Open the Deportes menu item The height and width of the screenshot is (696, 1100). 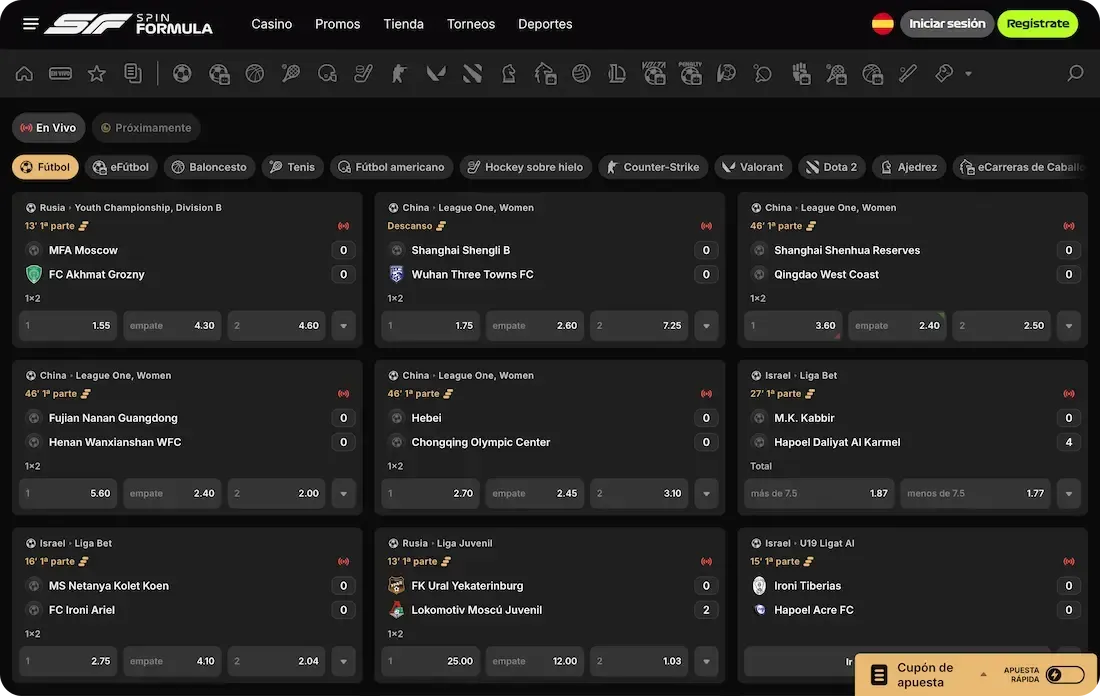click(x=545, y=24)
